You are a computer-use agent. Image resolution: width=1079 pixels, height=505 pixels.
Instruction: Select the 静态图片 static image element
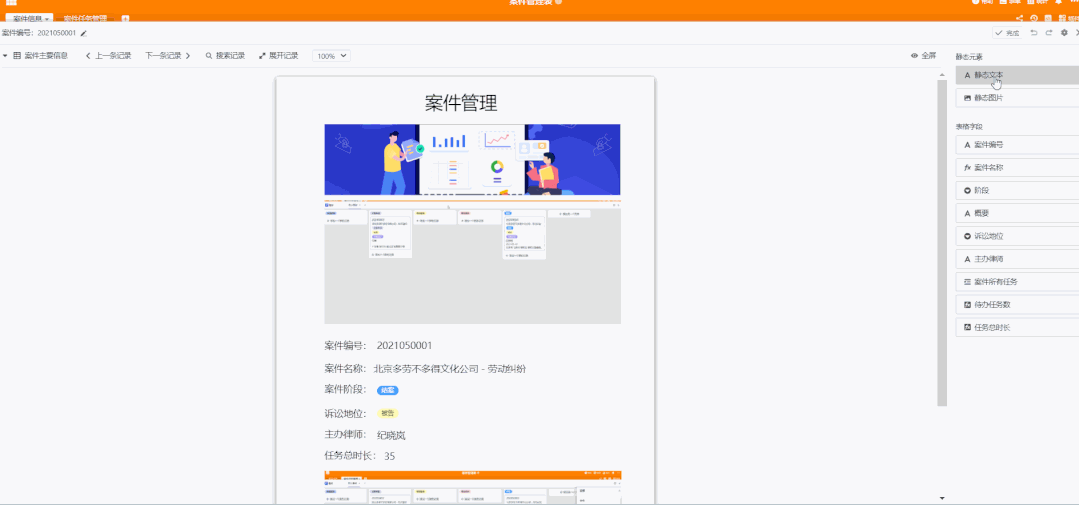coord(1016,98)
